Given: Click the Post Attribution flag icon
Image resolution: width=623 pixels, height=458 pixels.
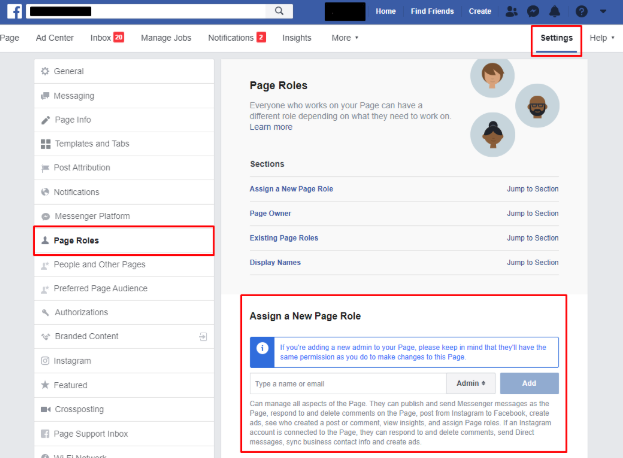Looking at the screenshot, I should pos(45,168).
